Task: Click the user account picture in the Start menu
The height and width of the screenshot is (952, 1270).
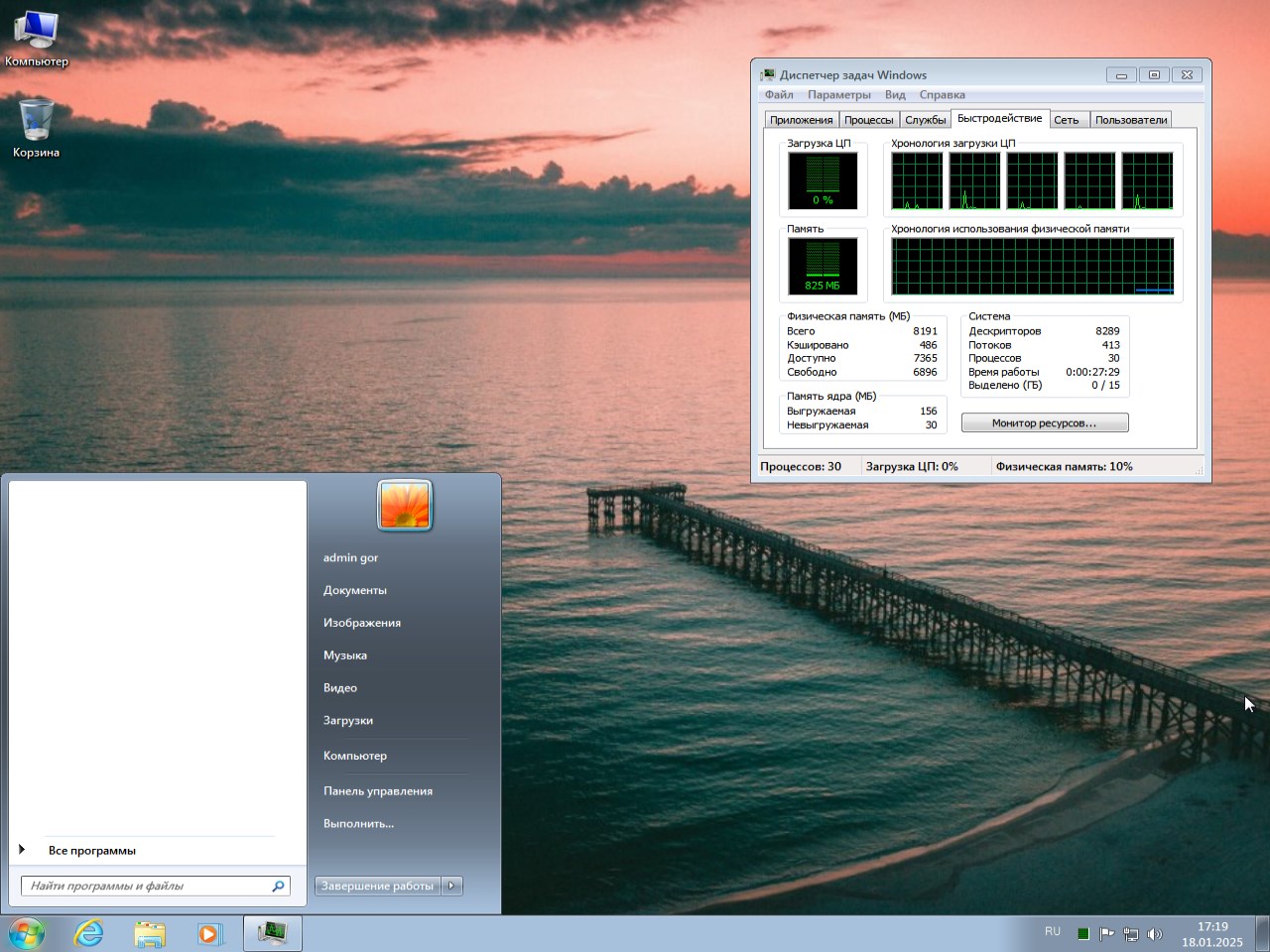Action: [x=404, y=505]
